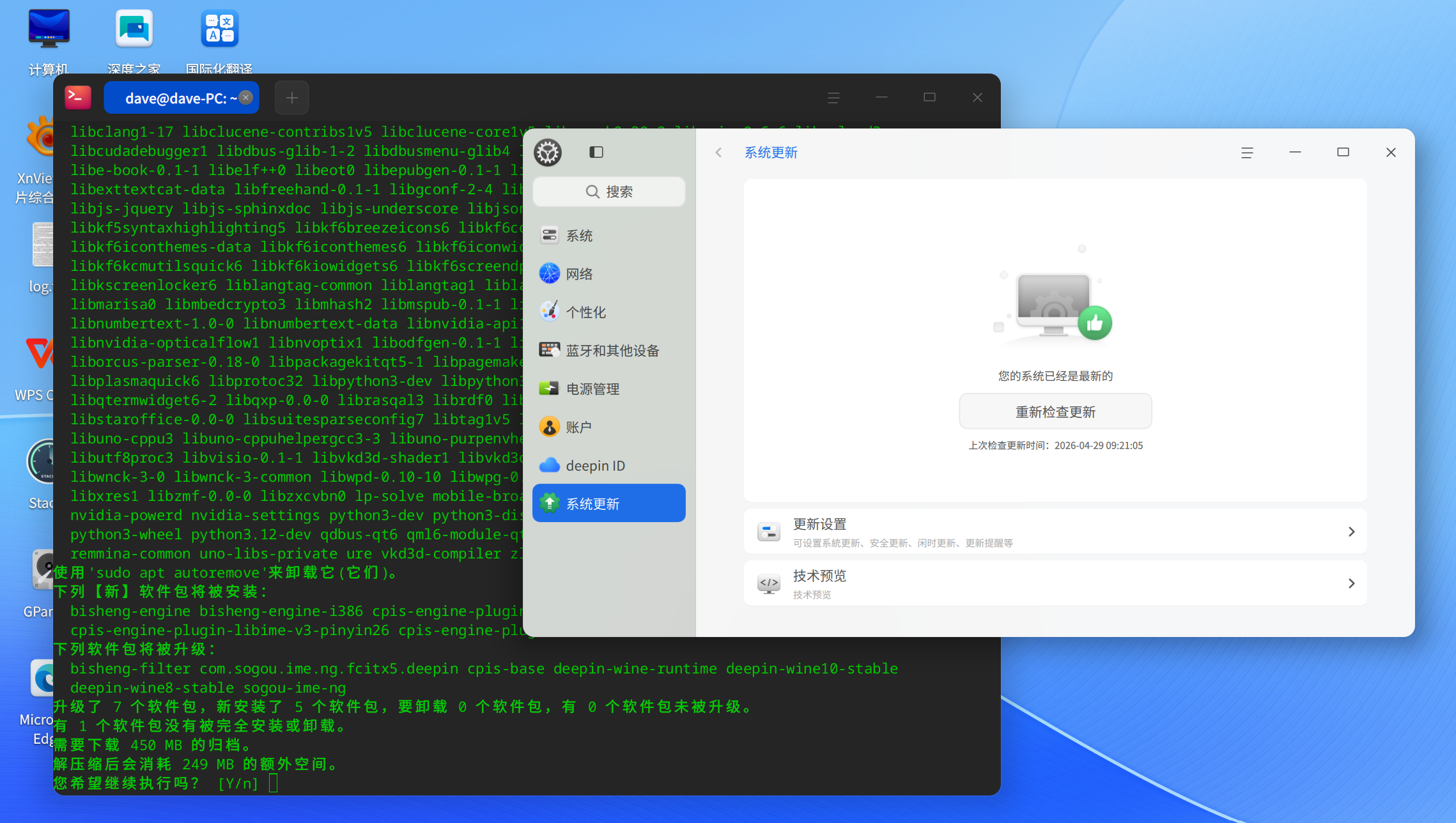1456x823 pixels.
Task: Click the 网络 globe icon
Action: tap(549, 273)
